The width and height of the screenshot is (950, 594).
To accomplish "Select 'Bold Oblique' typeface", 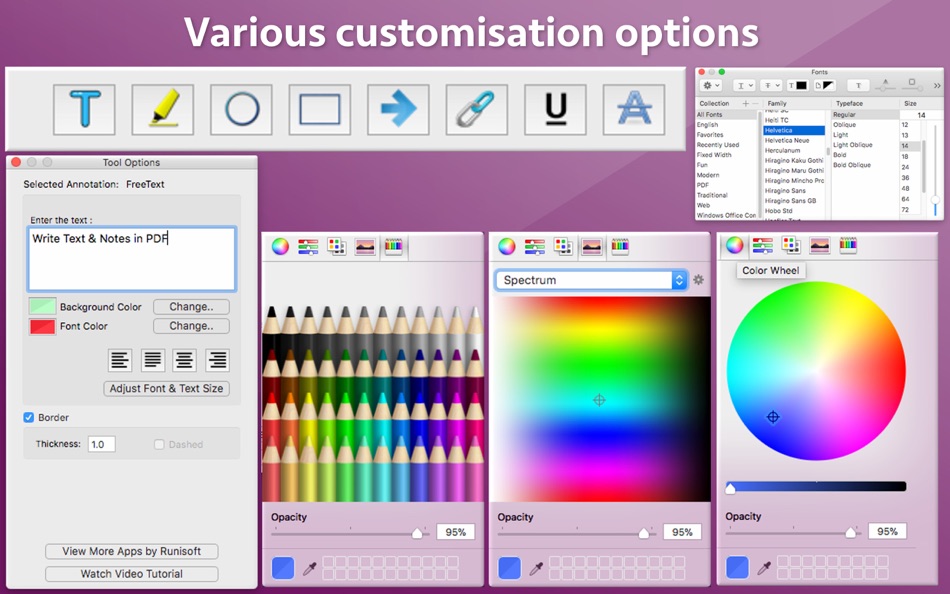I will click(x=852, y=165).
